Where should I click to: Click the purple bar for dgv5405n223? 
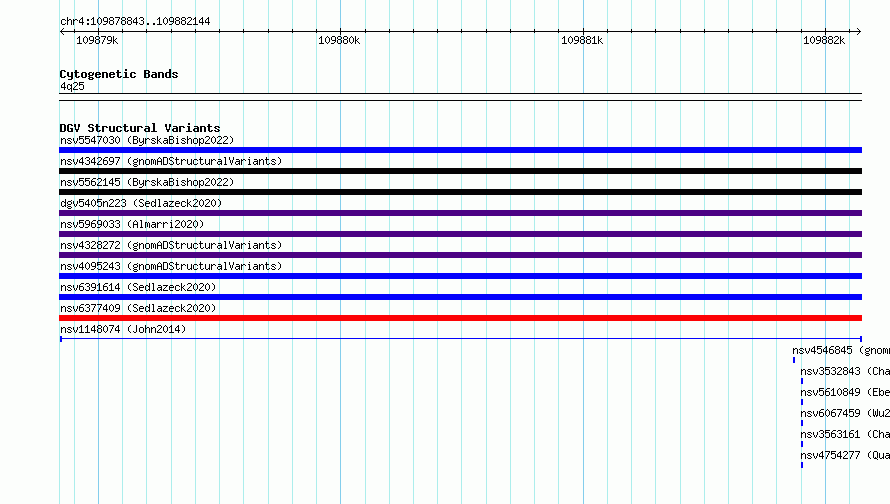pos(460,213)
